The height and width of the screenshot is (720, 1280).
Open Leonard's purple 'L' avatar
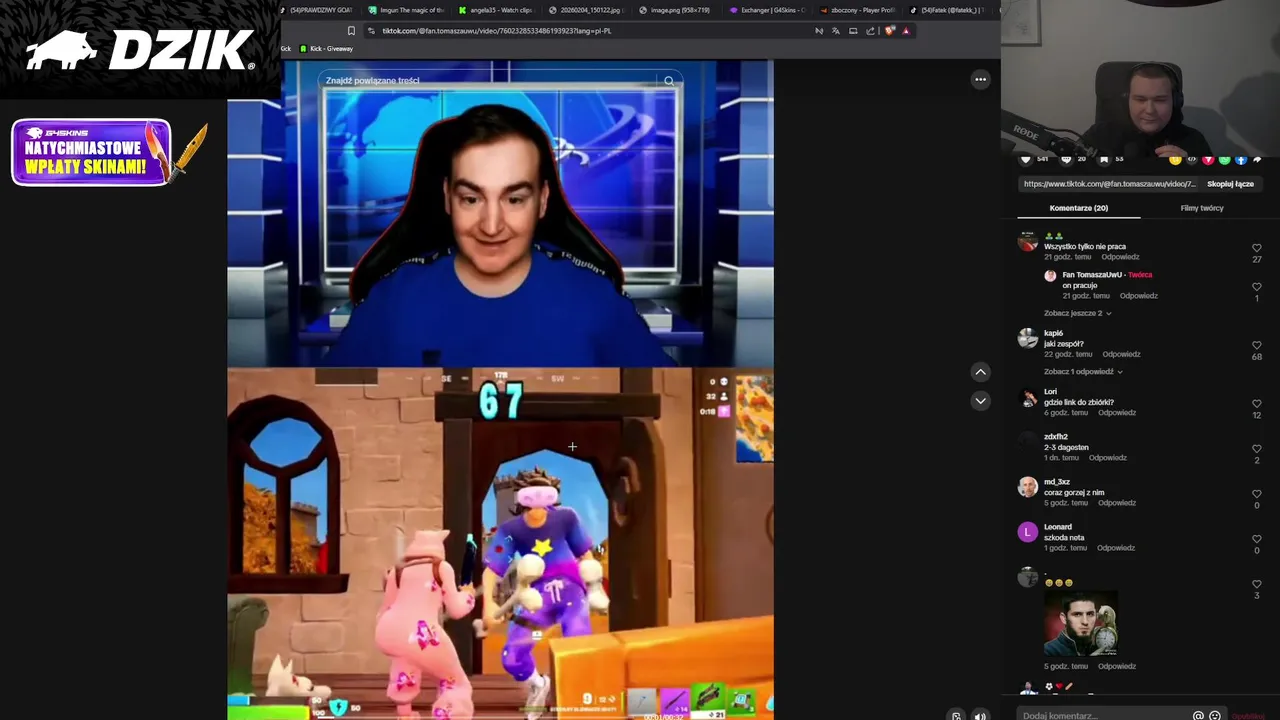click(1028, 532)
